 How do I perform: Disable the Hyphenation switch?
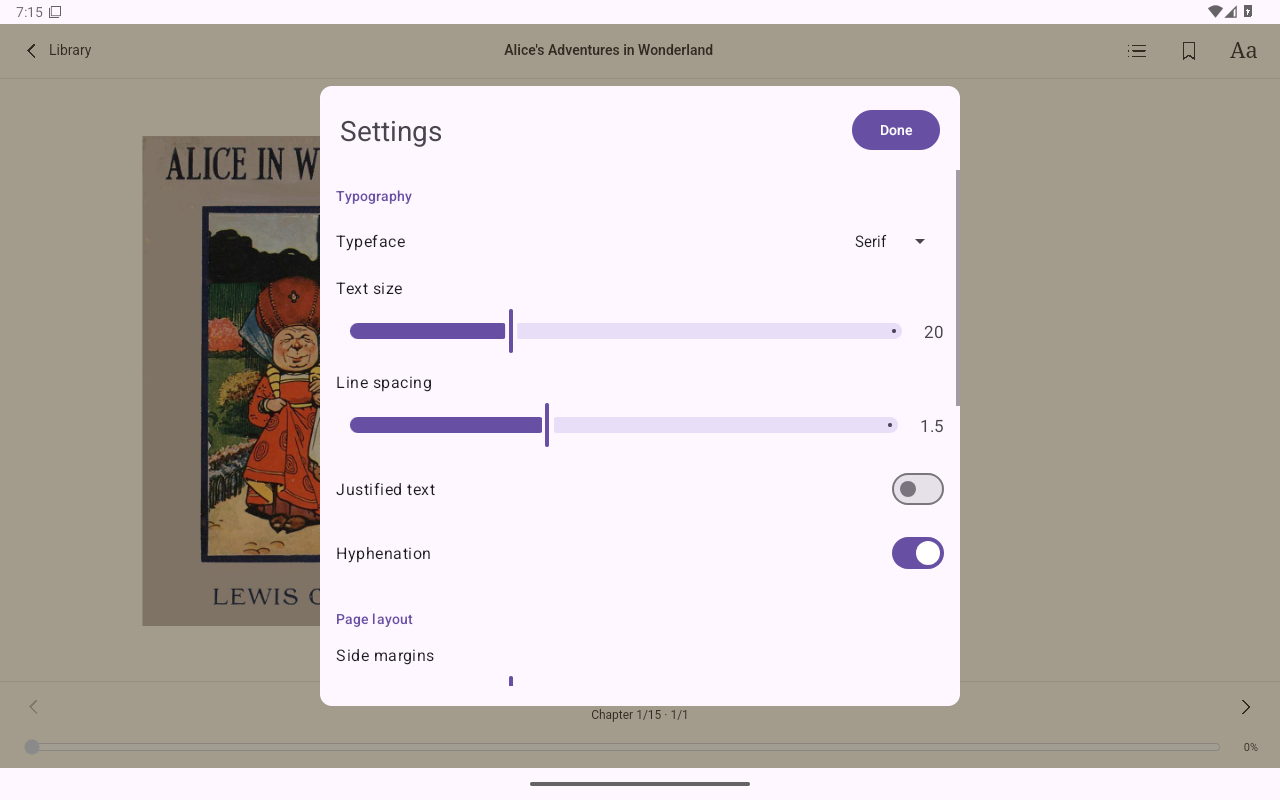point(917,553)
